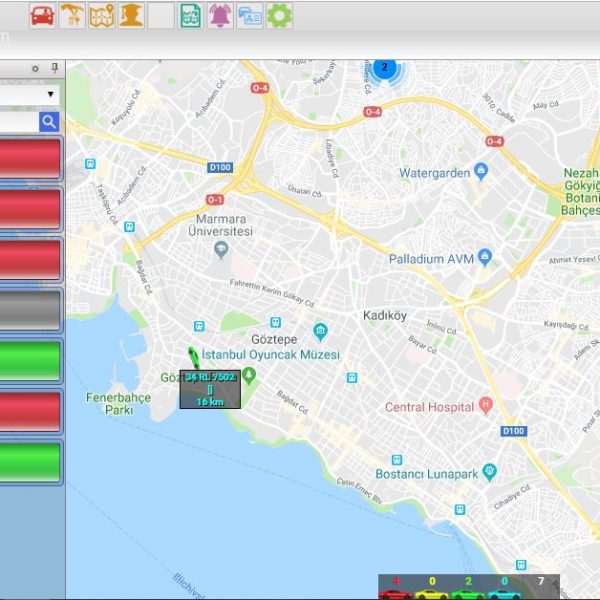
Task: Open the map with location pin tool
Action: [x=101, y=16]
